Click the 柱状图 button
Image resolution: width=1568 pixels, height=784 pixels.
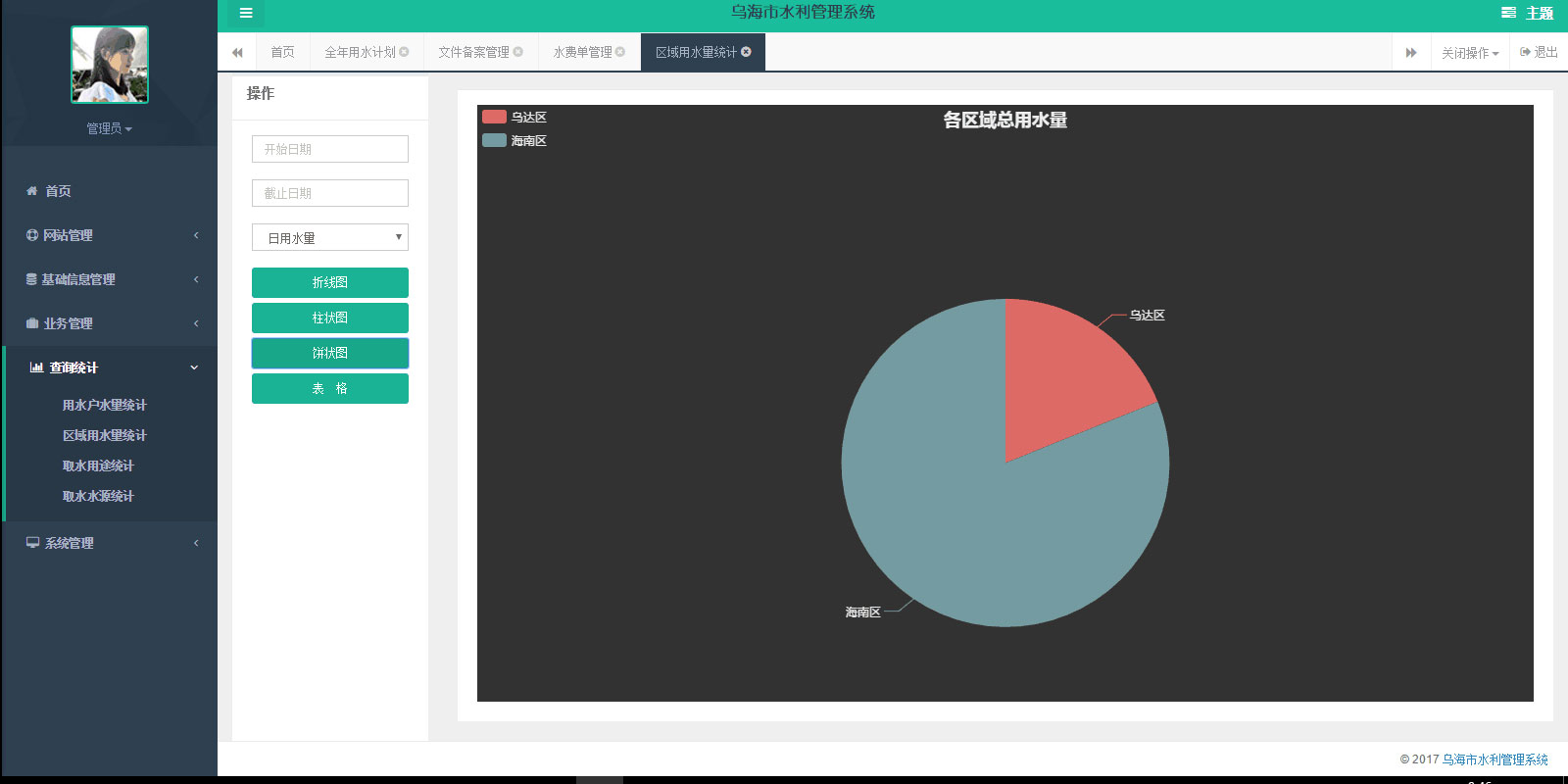coord(329,318)
